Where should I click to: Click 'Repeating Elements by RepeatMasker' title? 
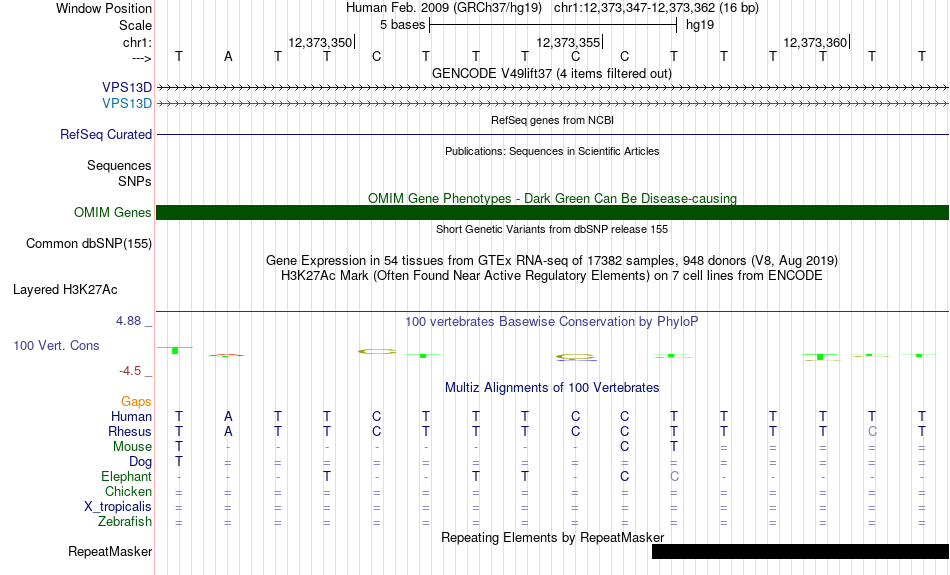(x=552, y=537)
